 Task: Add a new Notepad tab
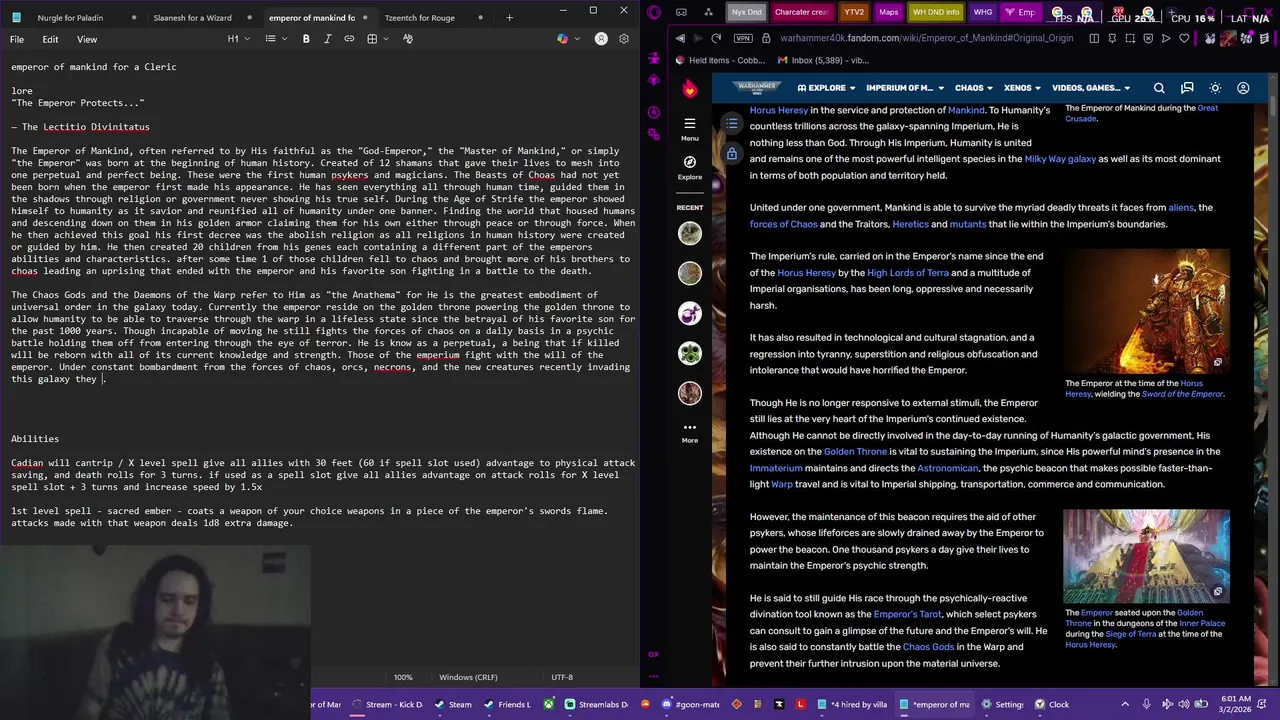509,17
